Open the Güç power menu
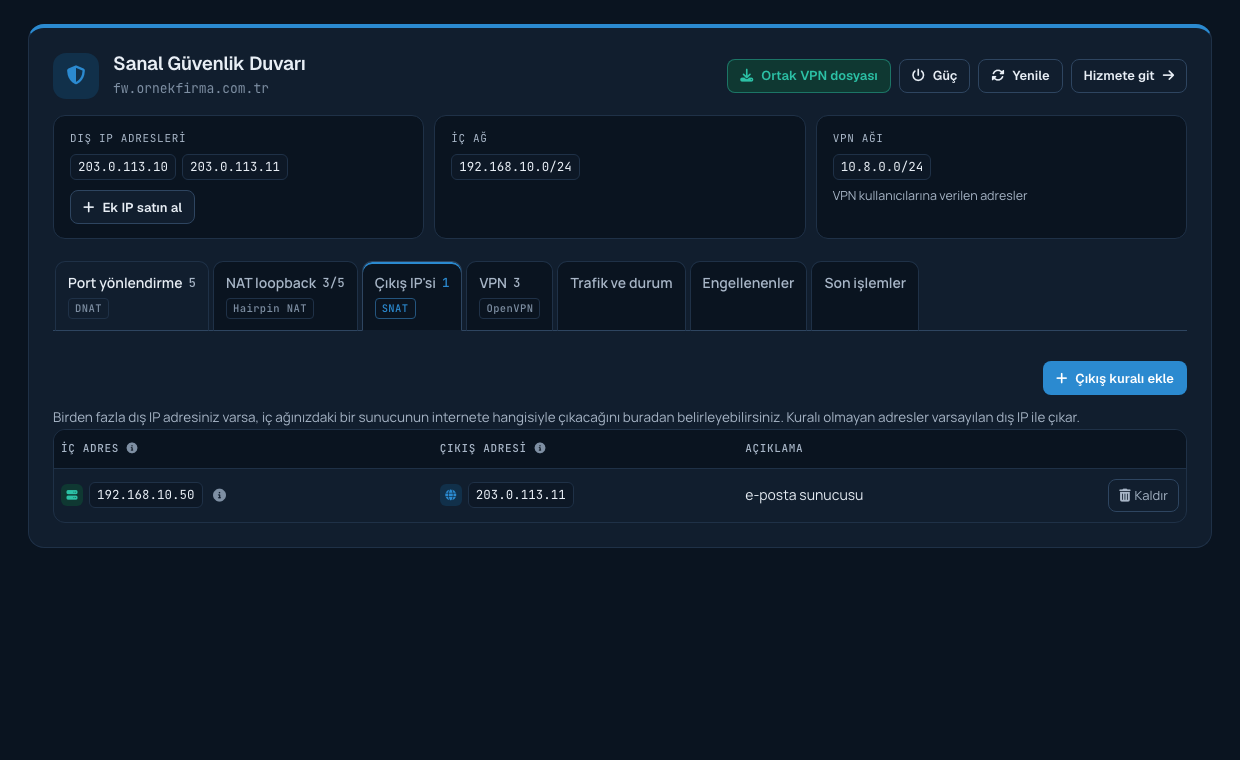Screen dimensions: 1240x760 pyautogui.click(x=934, y=76)
